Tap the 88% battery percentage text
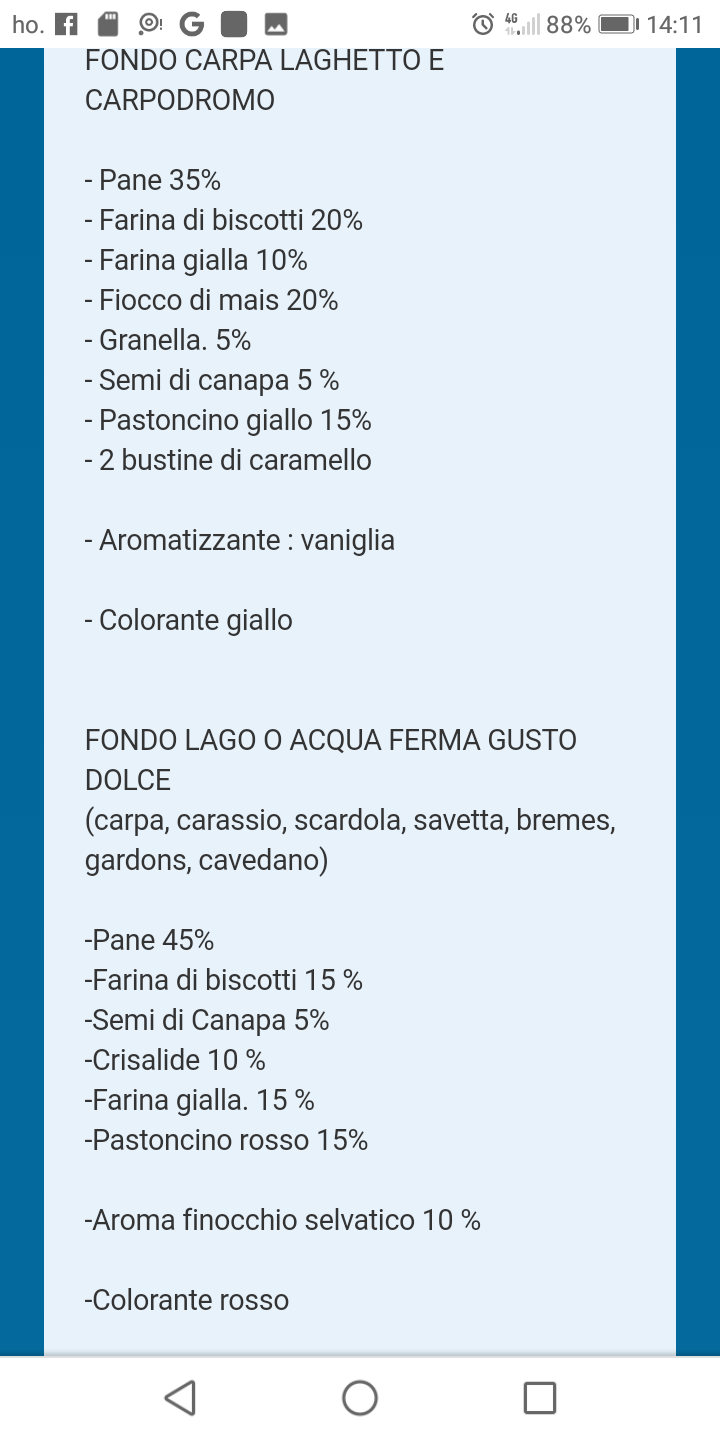The width and height of the screenshot is (720, 1440). tap(569, 24)
